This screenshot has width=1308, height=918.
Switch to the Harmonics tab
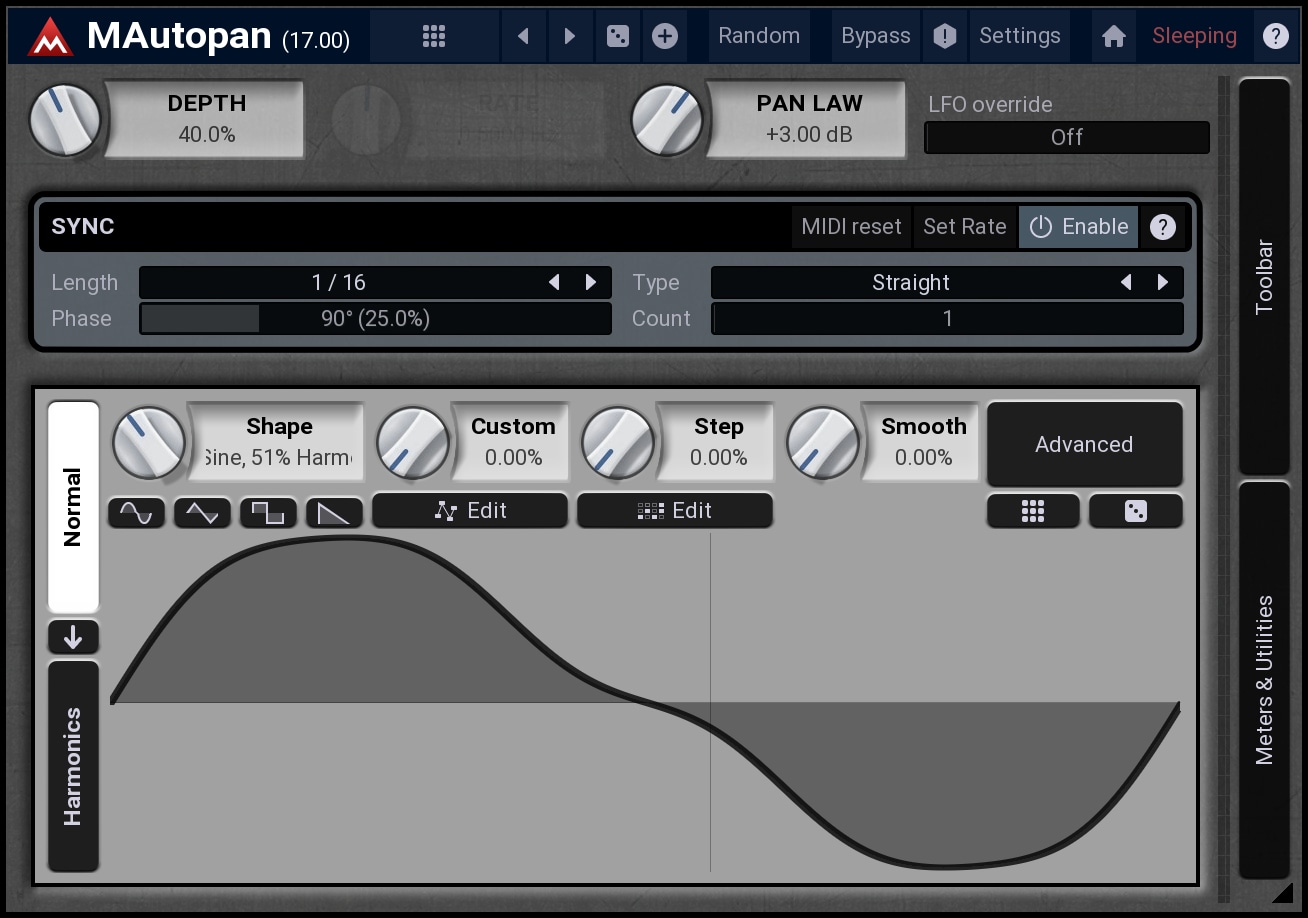[73, 766]
